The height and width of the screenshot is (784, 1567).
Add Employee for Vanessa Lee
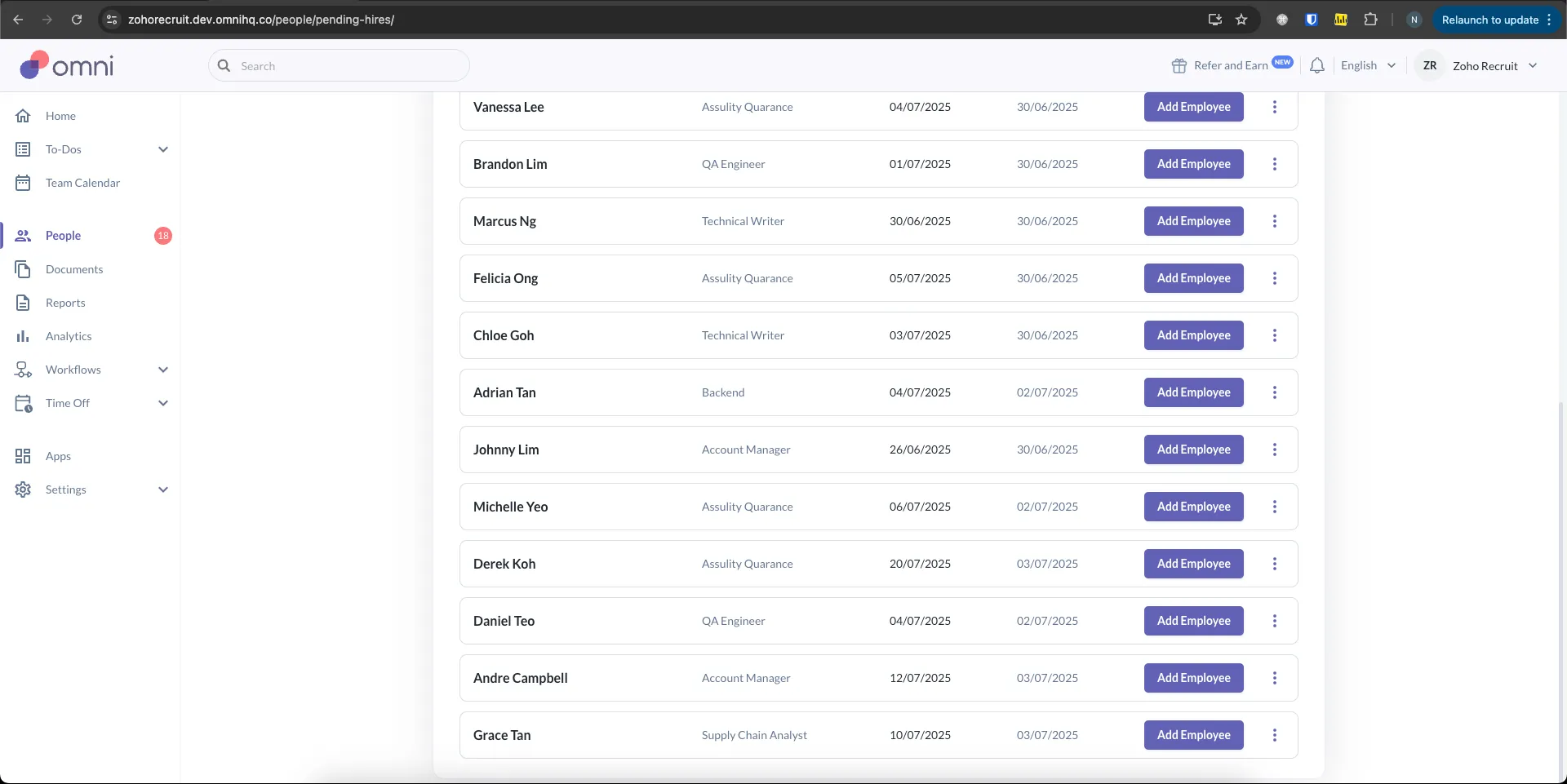1193,107
